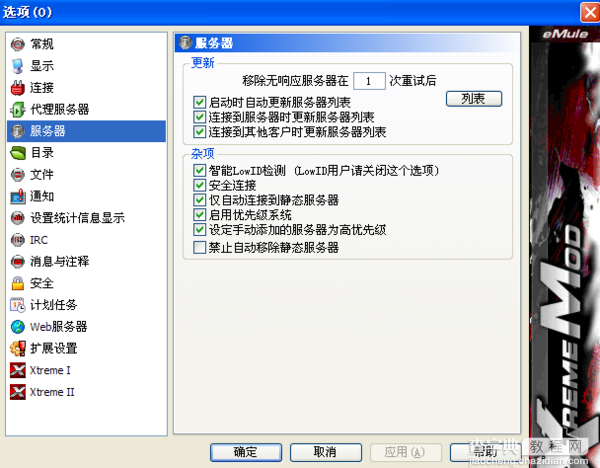
Task: Select 代理服务器 in the options list
Action: (x=86, y=109)
